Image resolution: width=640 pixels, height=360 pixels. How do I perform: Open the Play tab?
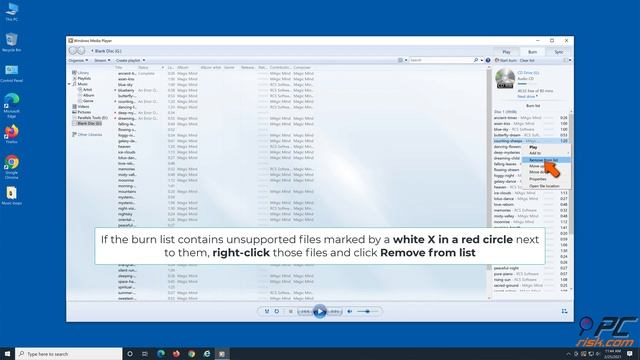tap(507, 52)
